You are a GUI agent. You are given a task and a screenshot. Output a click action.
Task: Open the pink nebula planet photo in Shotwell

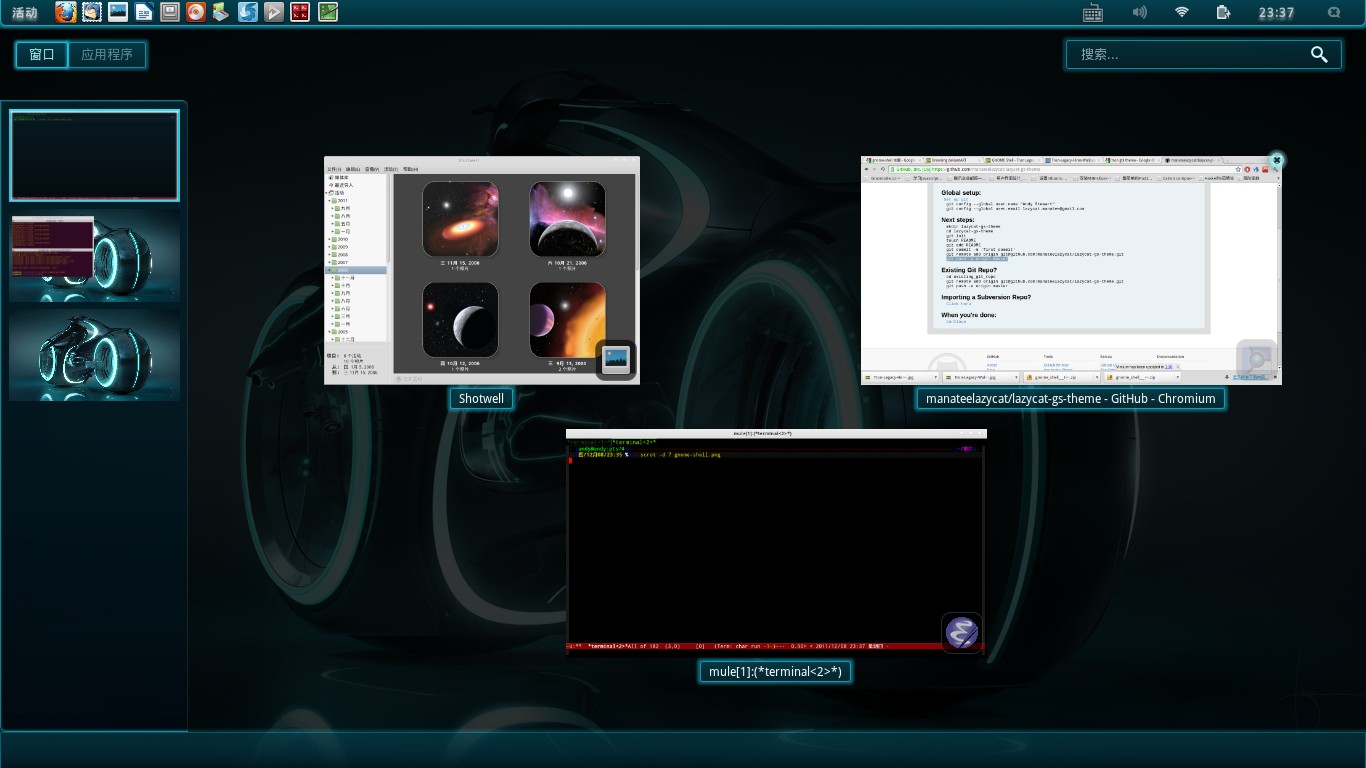click(x=567, y=219)
